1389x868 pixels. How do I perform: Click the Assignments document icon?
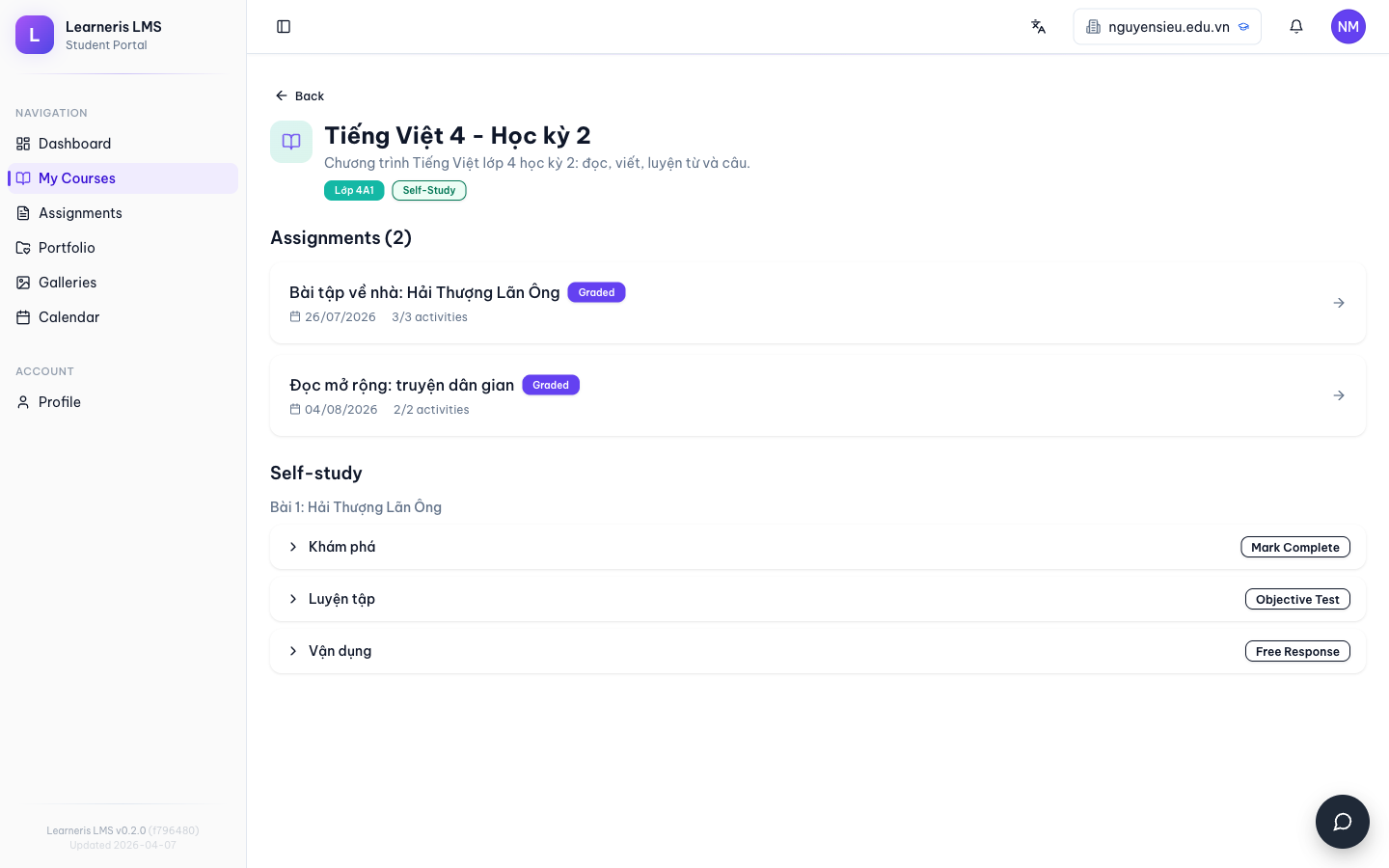pyautogui.click(x=23, y=213)
